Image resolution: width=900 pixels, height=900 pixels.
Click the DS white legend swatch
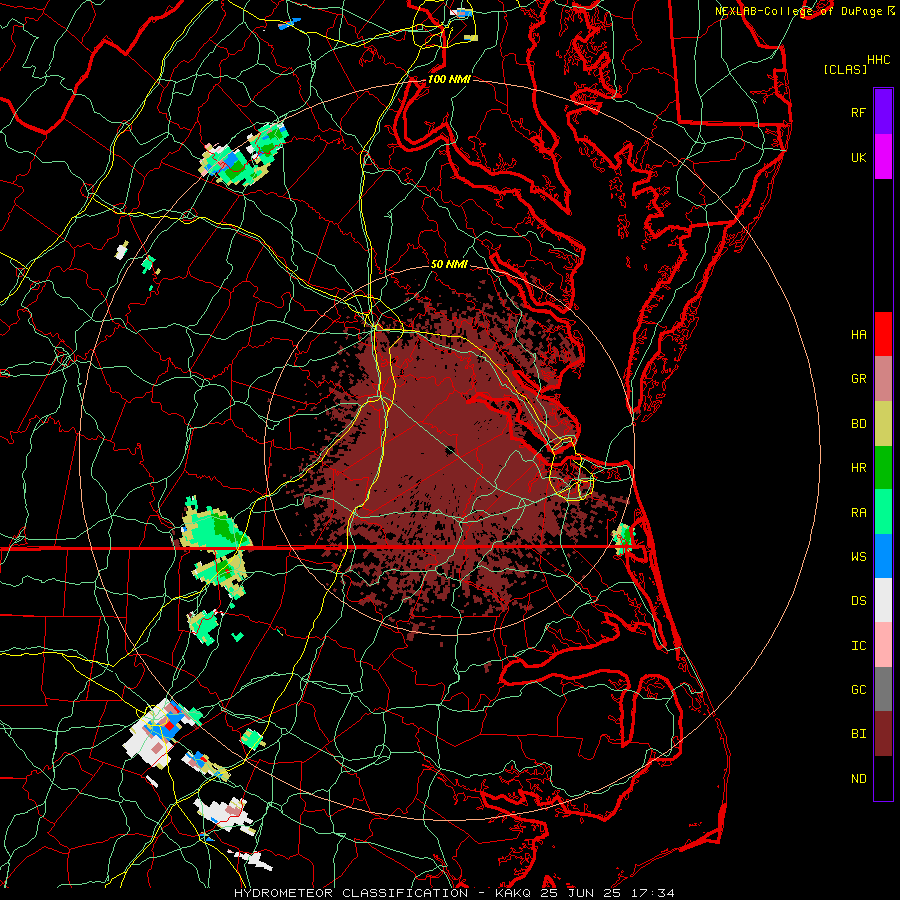click(x=883, y=600)
